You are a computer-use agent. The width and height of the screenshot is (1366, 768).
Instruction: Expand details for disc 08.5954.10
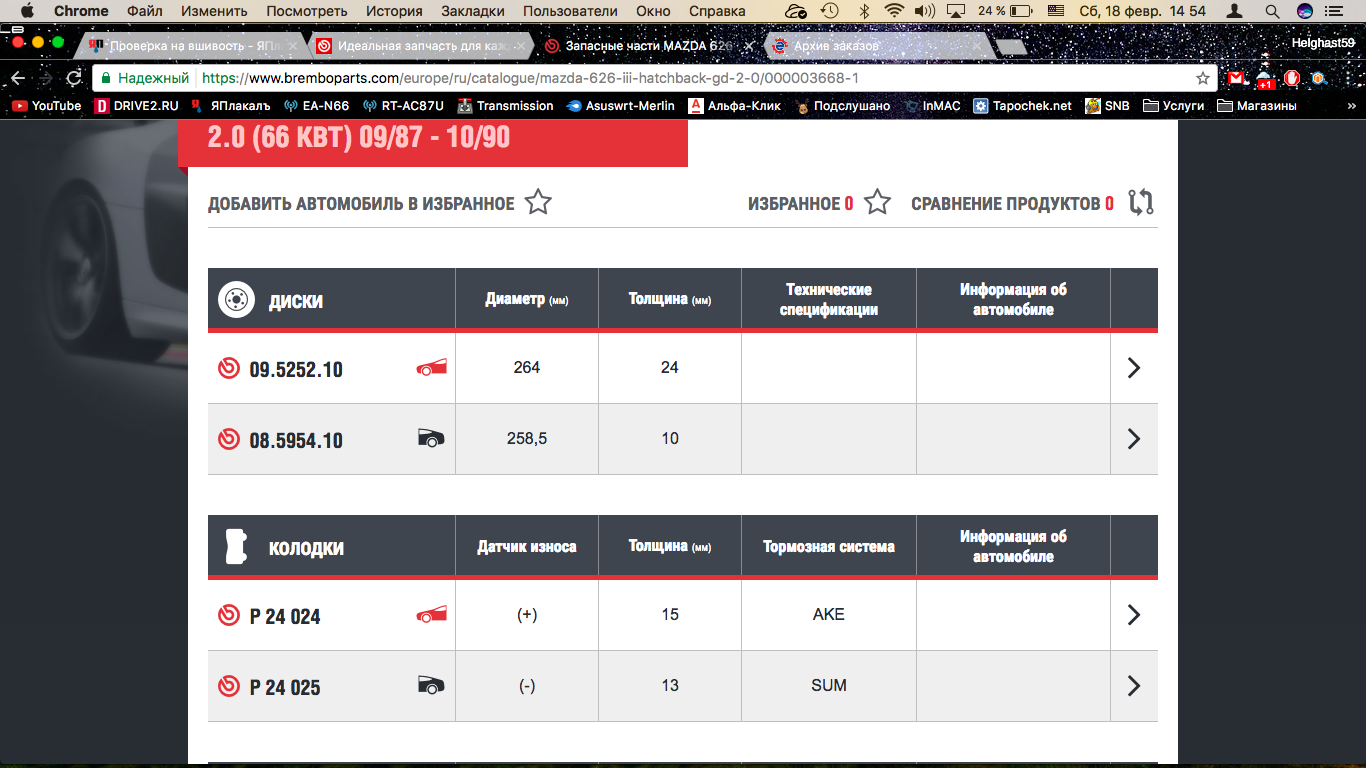coord(1134,438)
